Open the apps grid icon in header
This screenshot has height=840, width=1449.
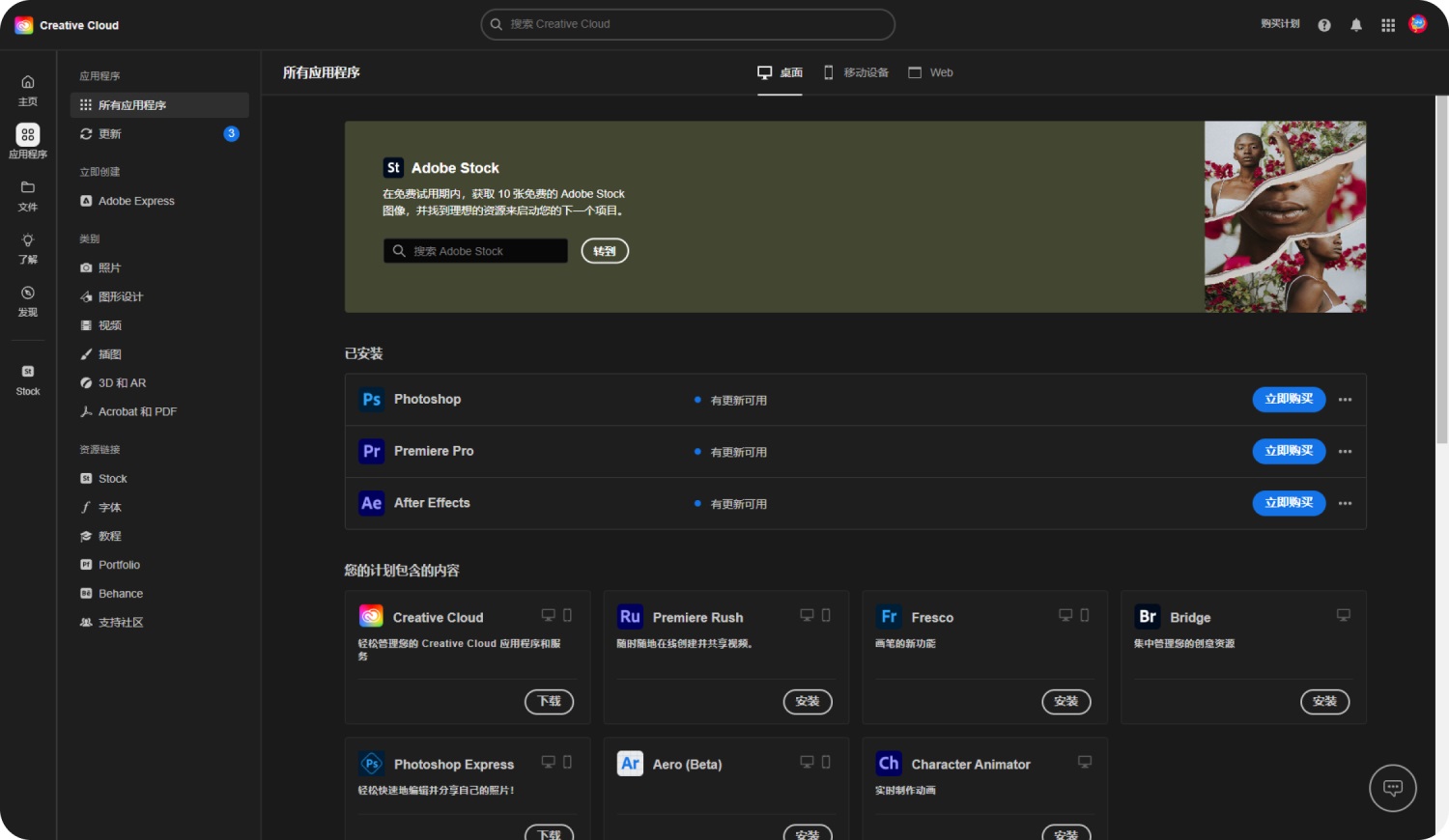tap(1388, 25)
